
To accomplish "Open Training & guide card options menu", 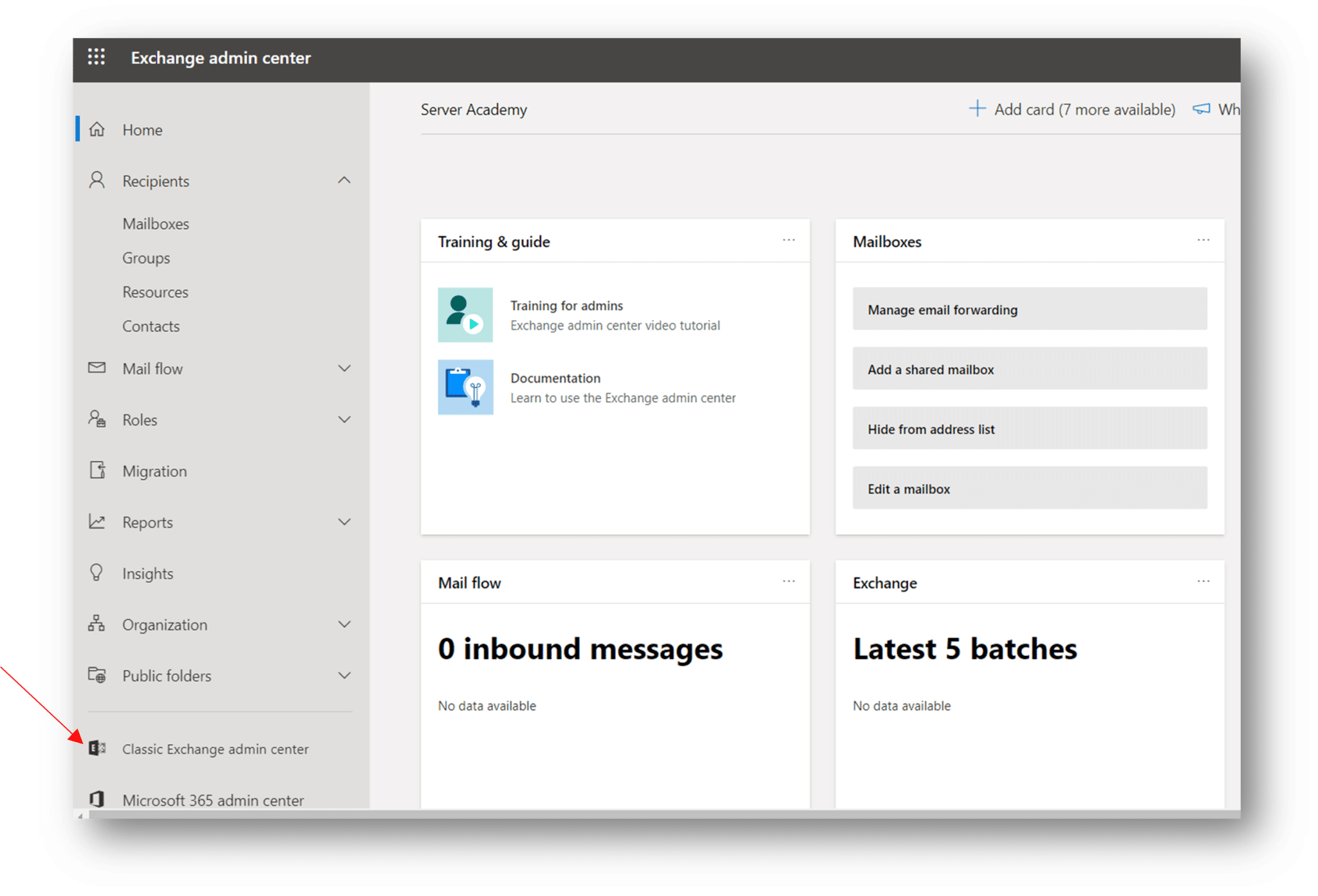I will [788, 240].
